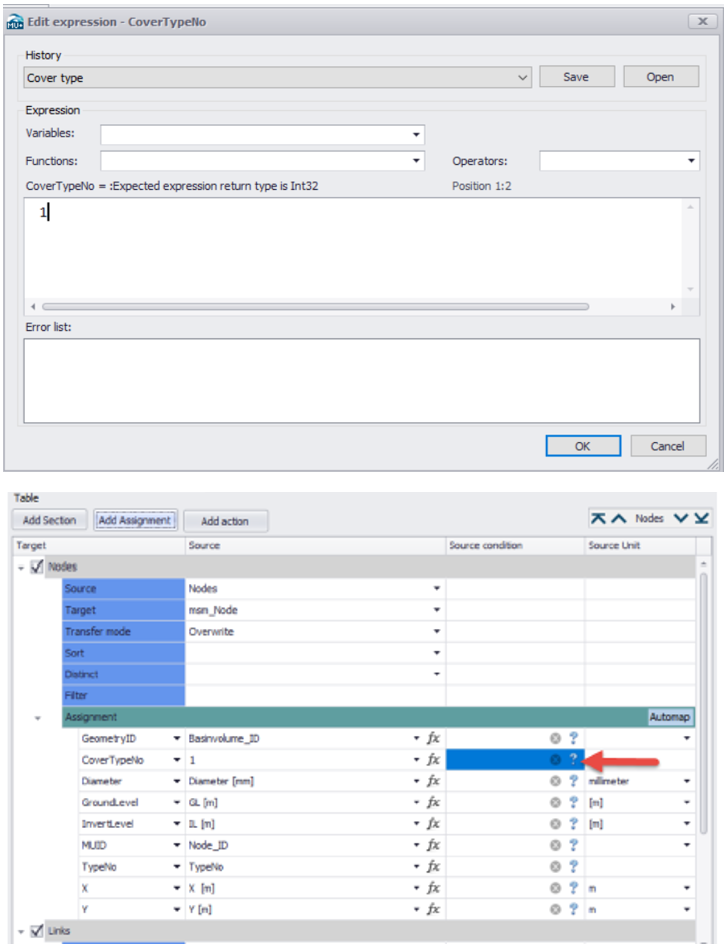Open fx expression editor for TypeNo row

pyautogui.click(x=433, y=867)
